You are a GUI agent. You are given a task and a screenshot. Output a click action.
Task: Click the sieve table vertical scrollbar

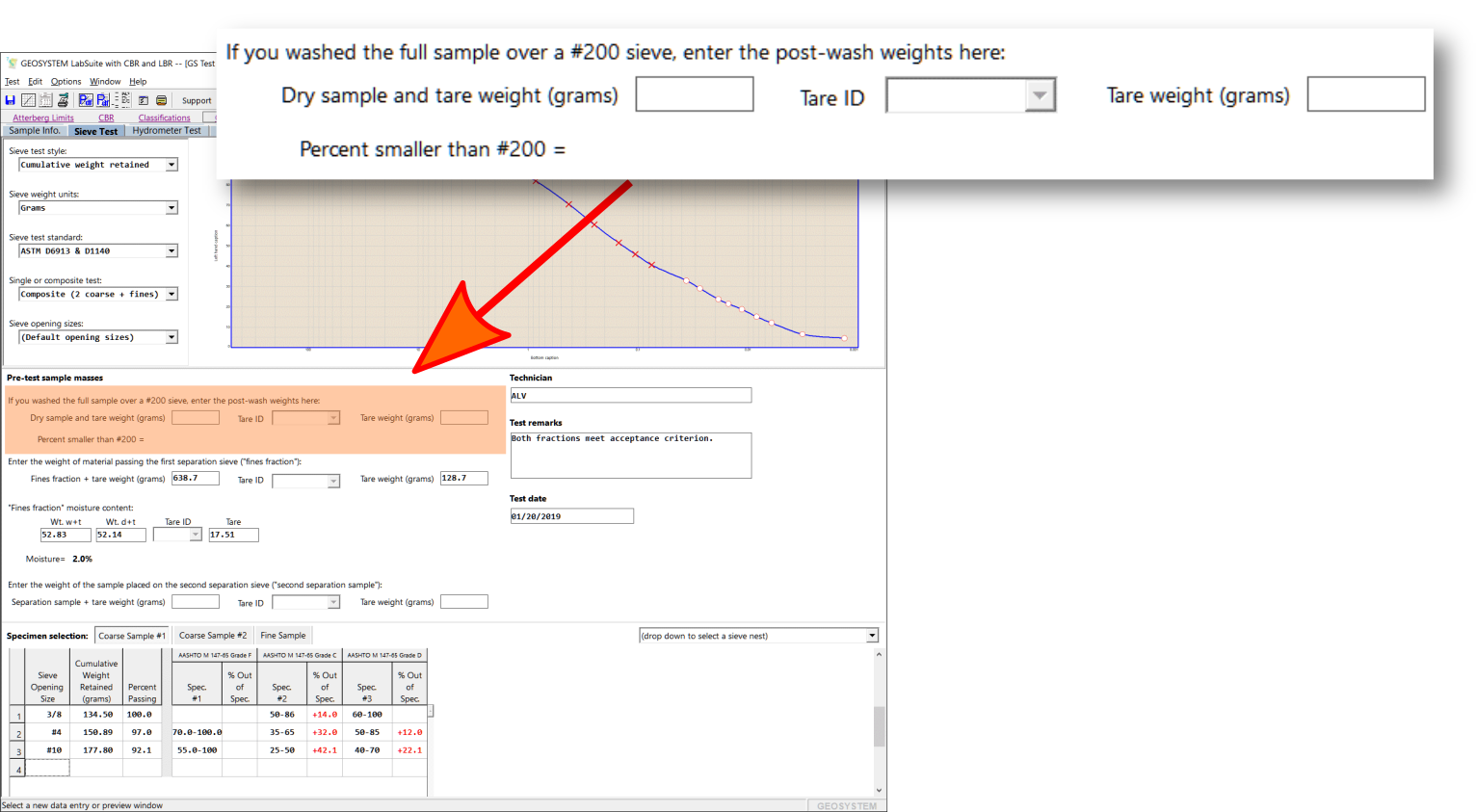pyautogui.click(x=878, y=725)
